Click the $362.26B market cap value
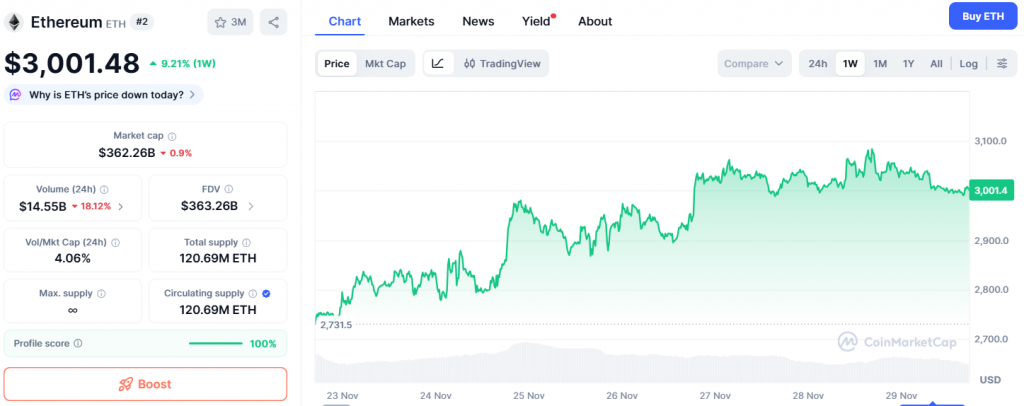Viewport: 1024px width, 406px height. click(x=127, y=153)
